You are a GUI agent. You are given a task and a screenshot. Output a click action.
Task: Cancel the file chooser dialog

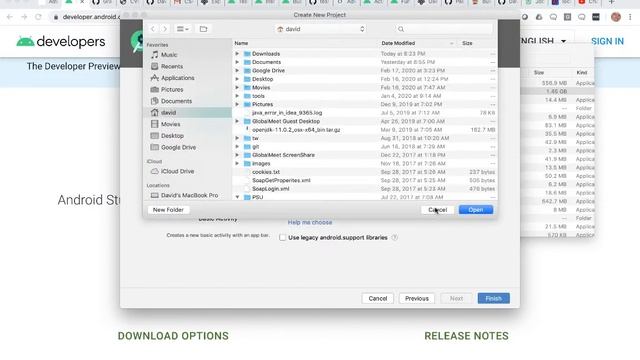pos(438,210)
